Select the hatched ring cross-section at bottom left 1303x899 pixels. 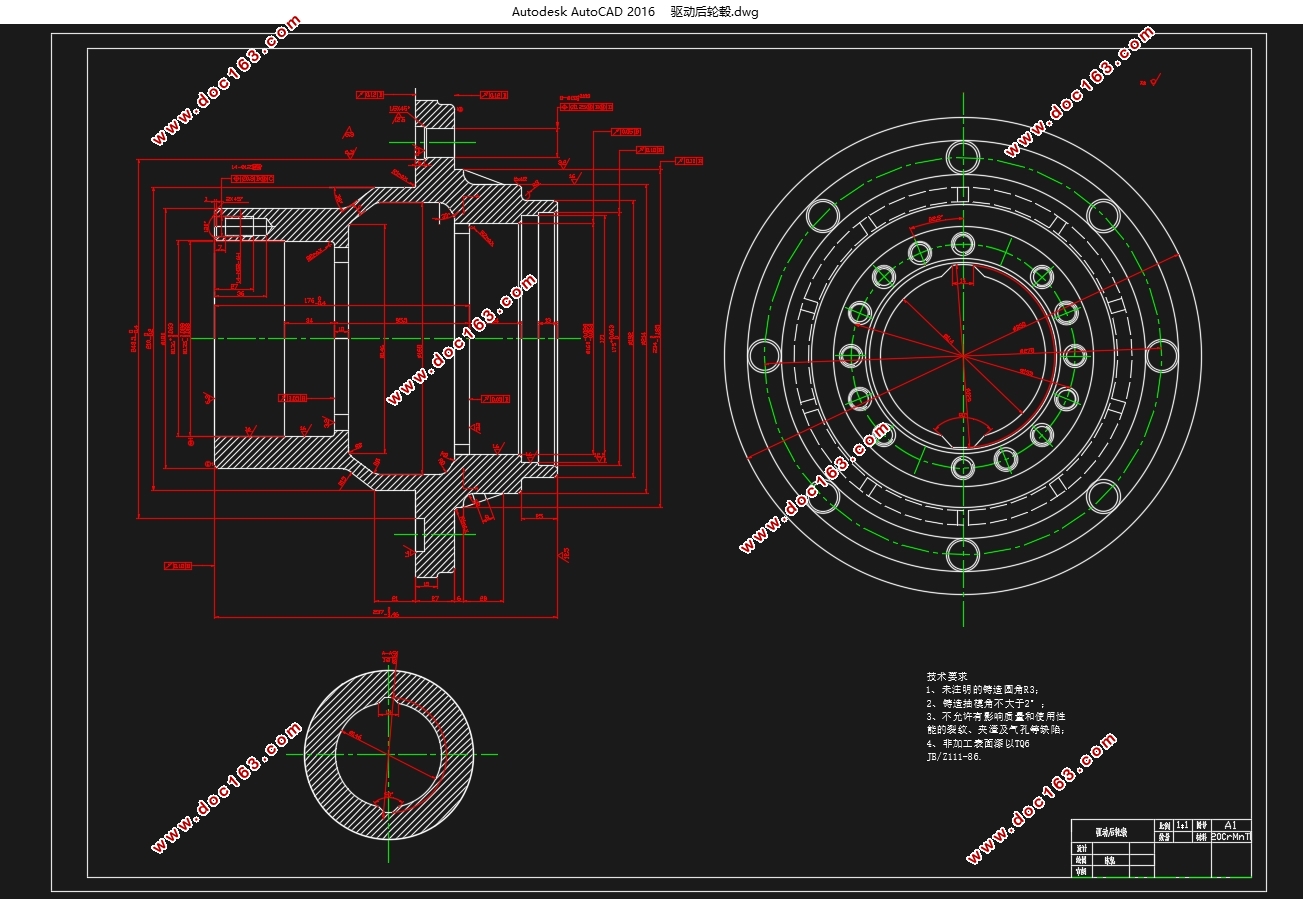coord(389,755)
